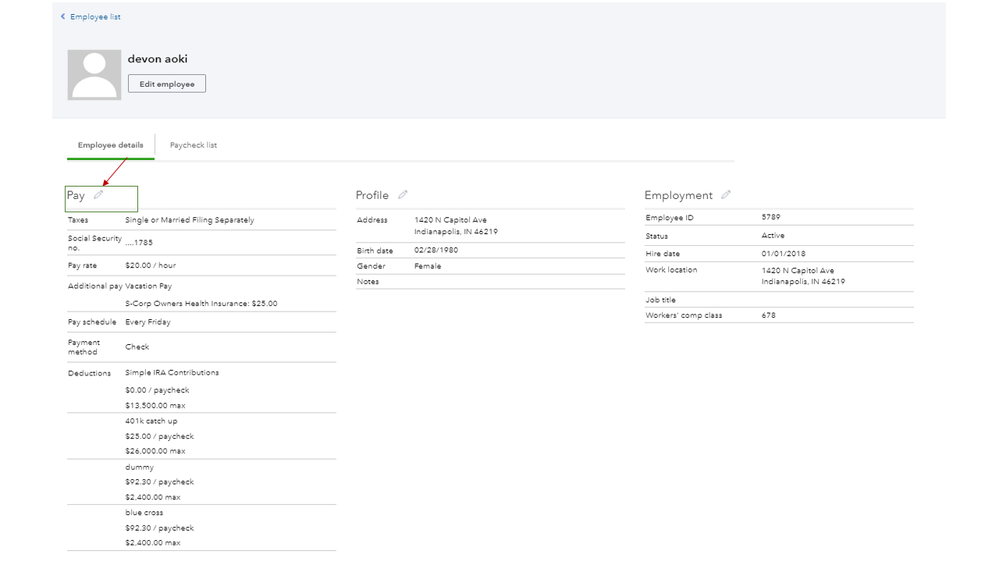Click the 'Check' payment method value
999x562 pixels.
tap(137, 347)
